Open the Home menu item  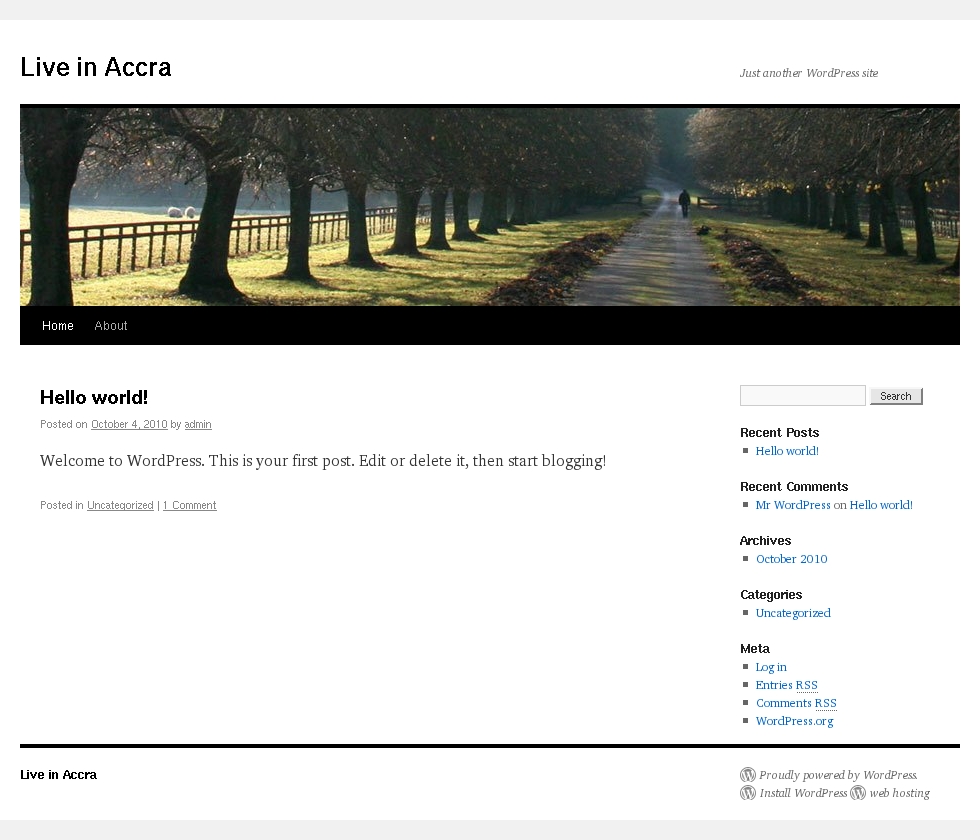pos(58,326)
